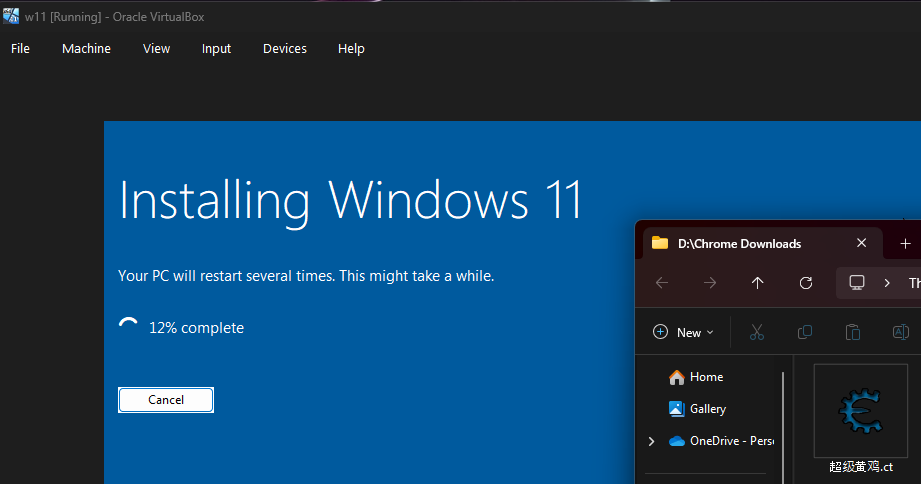Click the 12% complete progress text
921x484 pixels.
click(x=196, y=328)
